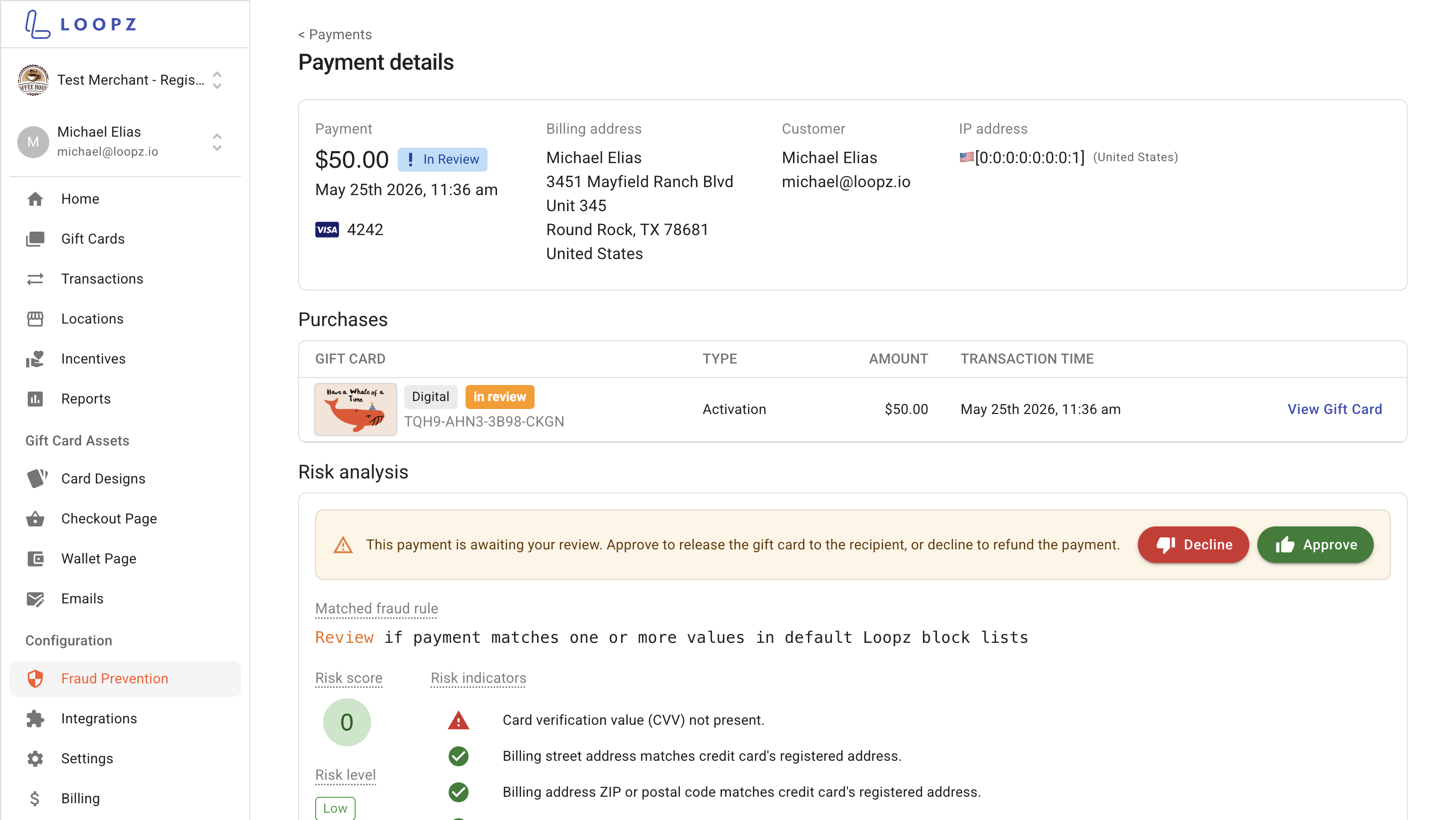Click the Loopz logo icon
1456x820 pixels.
pos(37,24)
